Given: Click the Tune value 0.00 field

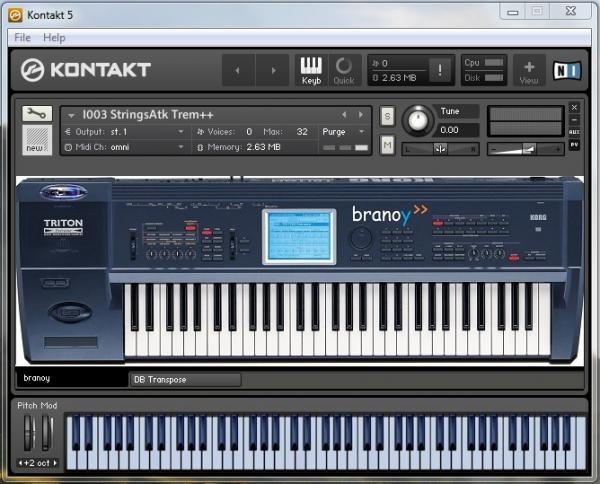Looking at the screenshot, I should click(456, 130).
